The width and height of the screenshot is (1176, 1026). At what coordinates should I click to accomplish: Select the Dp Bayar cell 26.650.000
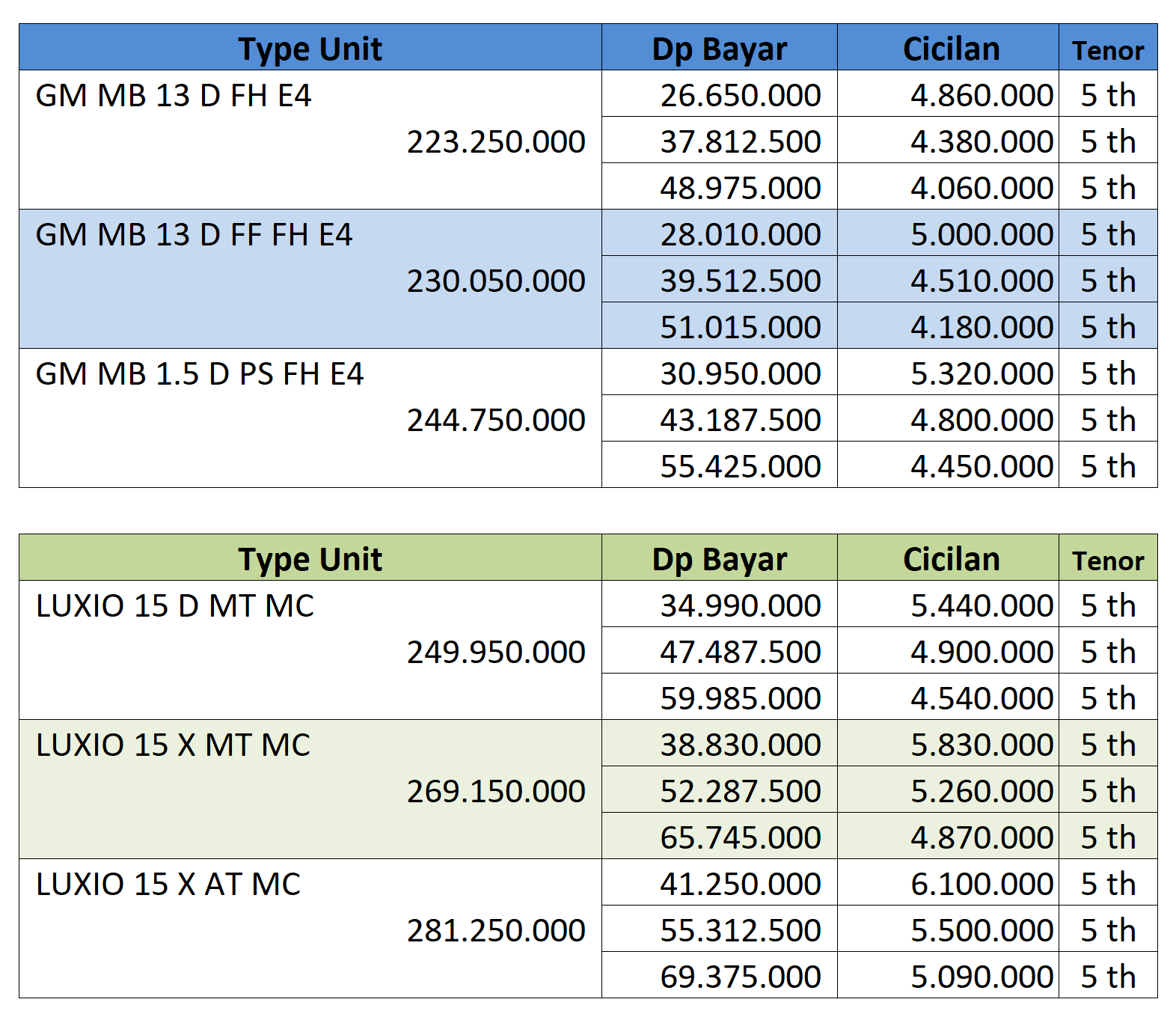[x=740, y=96]
